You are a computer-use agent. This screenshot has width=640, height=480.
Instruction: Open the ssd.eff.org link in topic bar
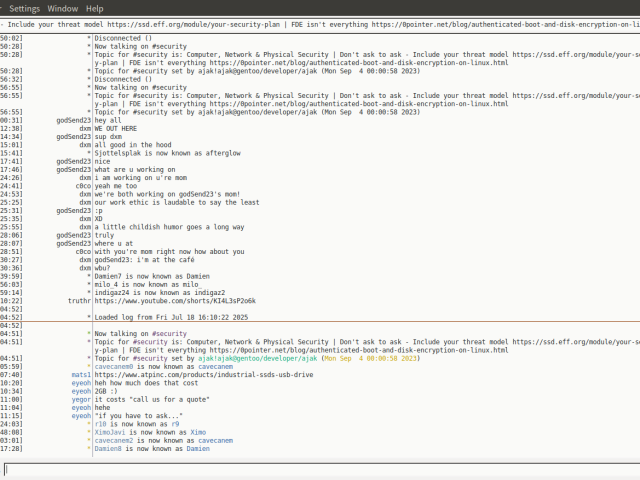193,24
